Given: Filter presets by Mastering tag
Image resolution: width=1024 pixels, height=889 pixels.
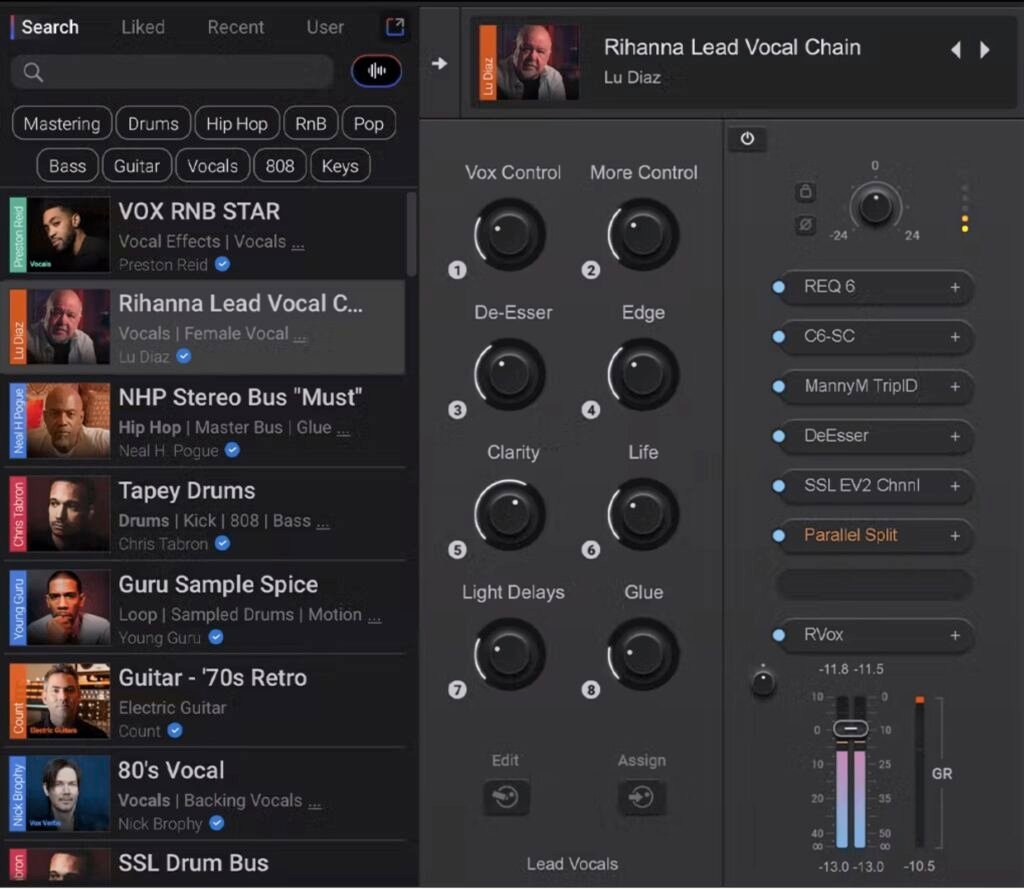Looking at the screenshot, I should click(x=62, y=123).
